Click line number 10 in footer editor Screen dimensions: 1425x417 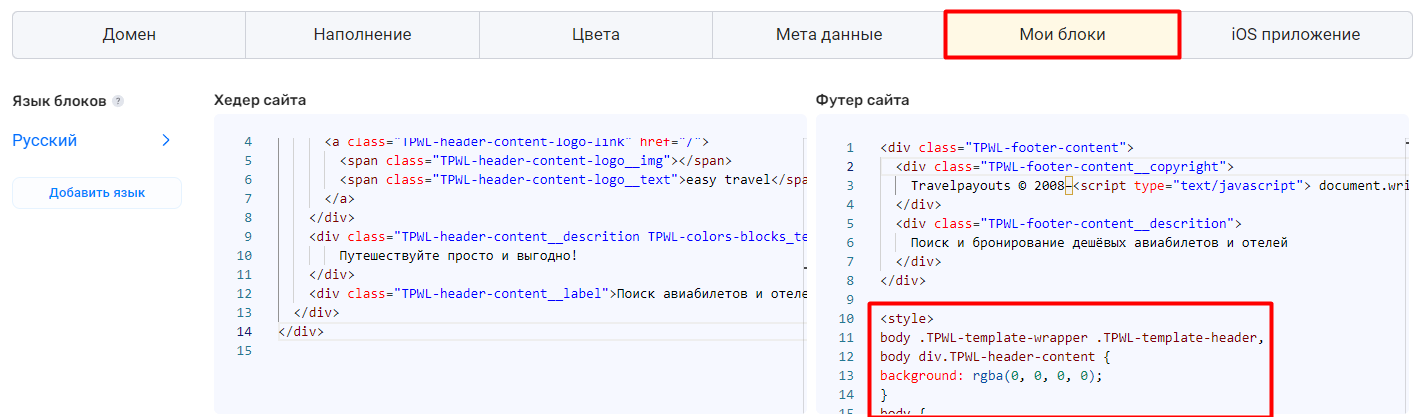tap(847, 319)
